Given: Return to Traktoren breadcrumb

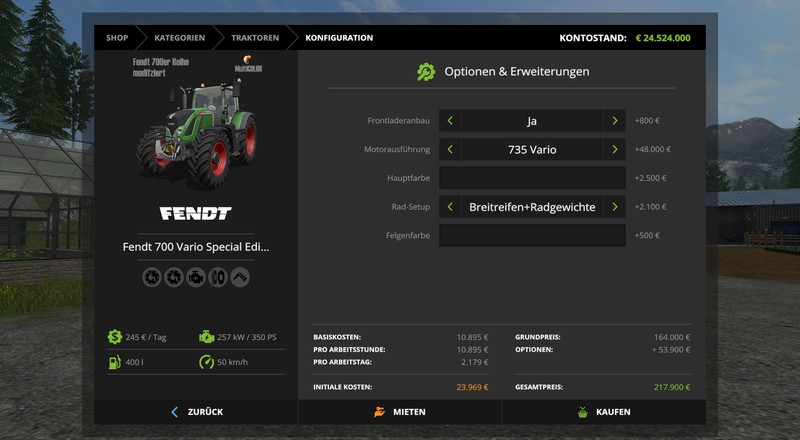Looking at the screenshot, I should tap(255, 38).
